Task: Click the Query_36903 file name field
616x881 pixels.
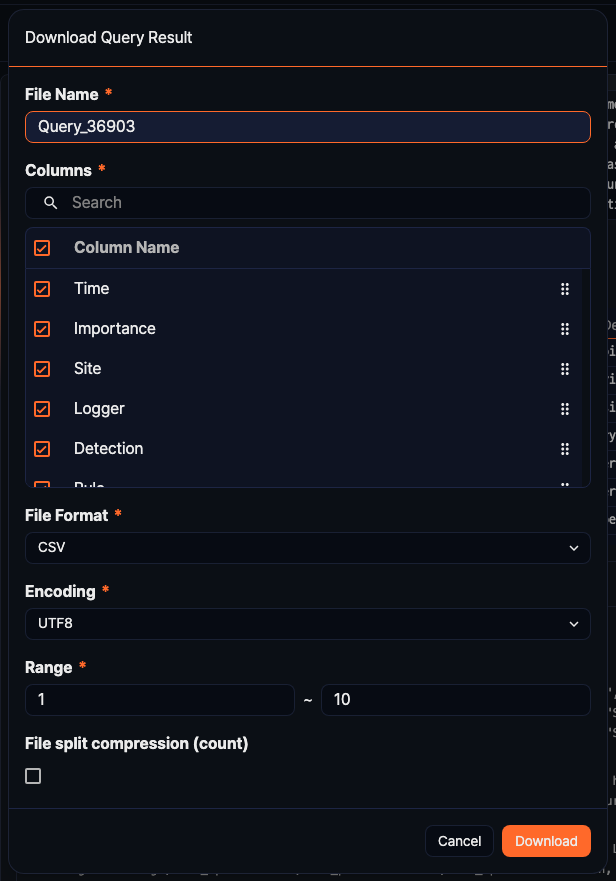Action: (x=307, y=127)
